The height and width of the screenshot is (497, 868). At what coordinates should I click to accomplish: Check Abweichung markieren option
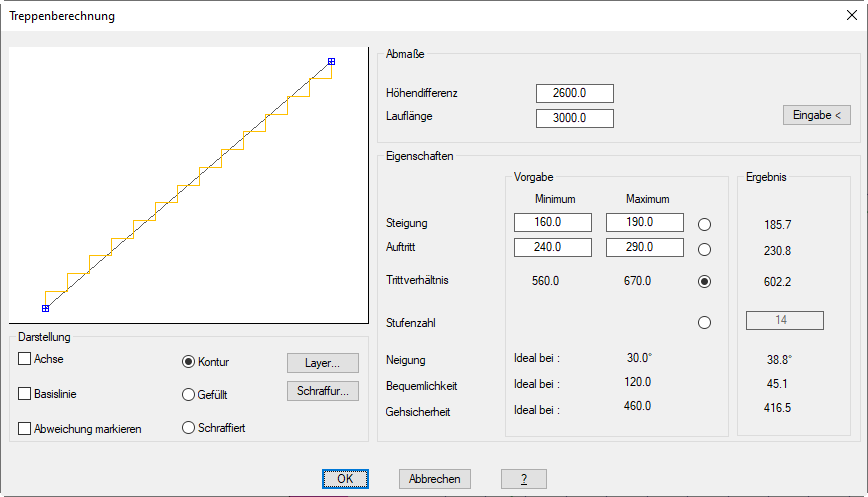(25, 428)
